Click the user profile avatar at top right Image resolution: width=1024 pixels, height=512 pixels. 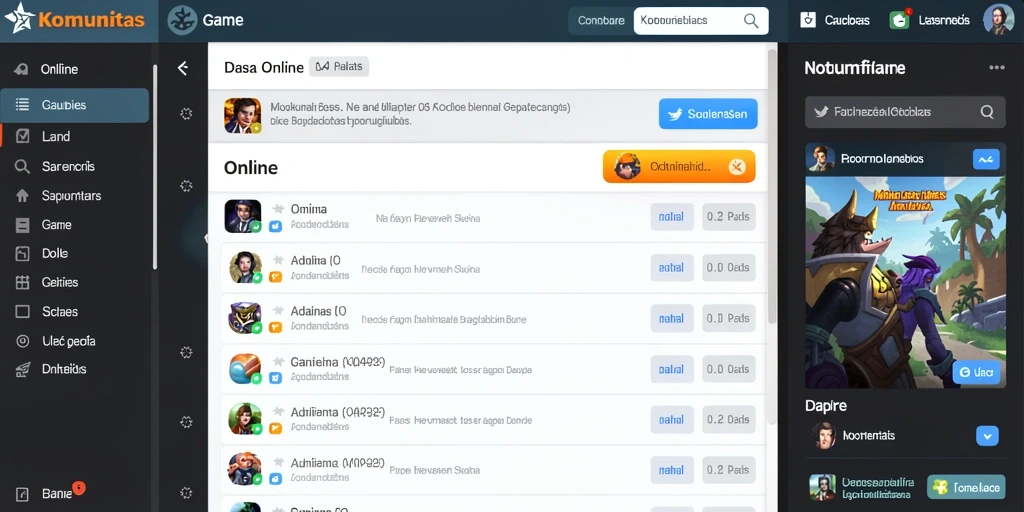pos(999,20)
